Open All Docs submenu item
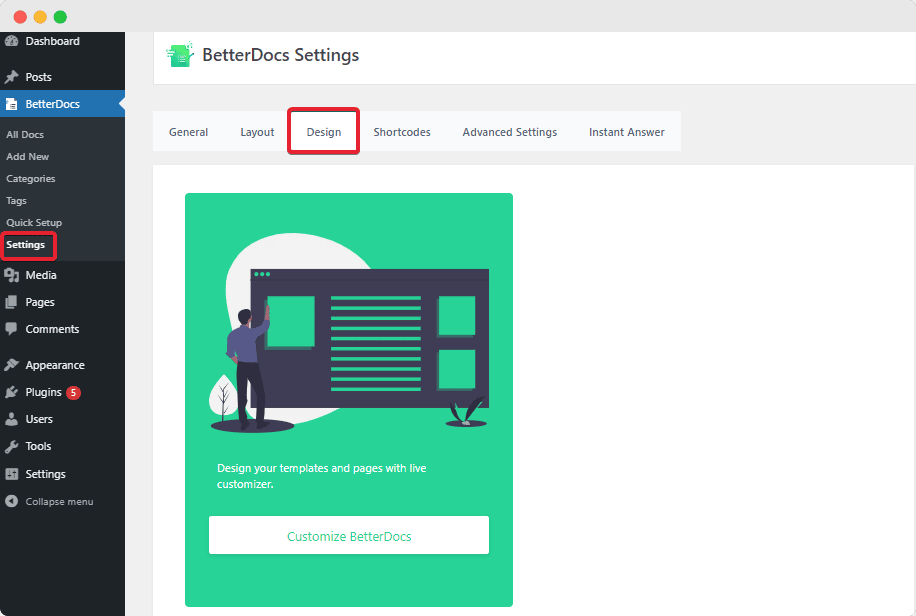This screenshot has width=916, height=616. click(25, 134)
